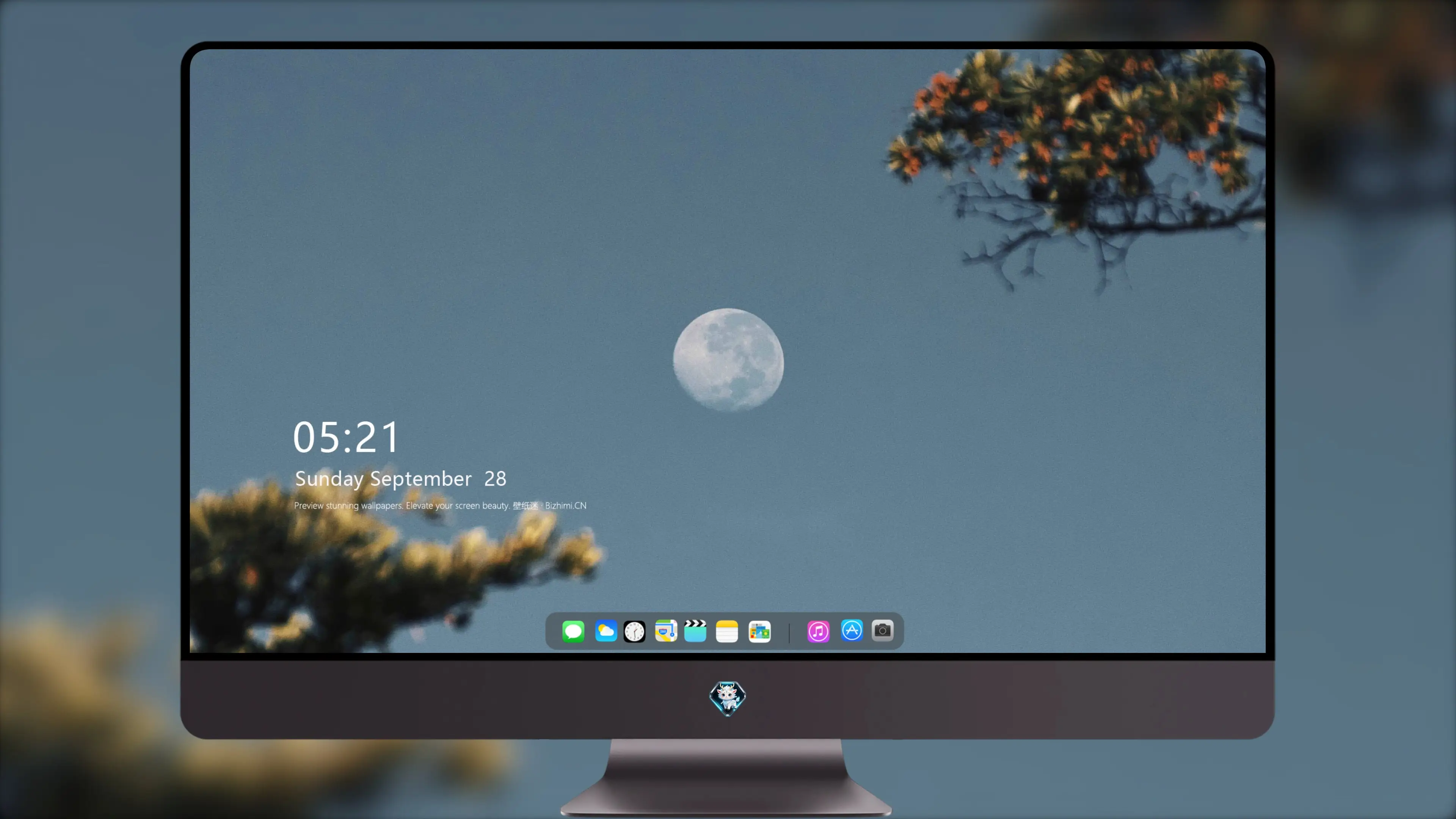Open the Clock app icon

[x=634, y=631]
